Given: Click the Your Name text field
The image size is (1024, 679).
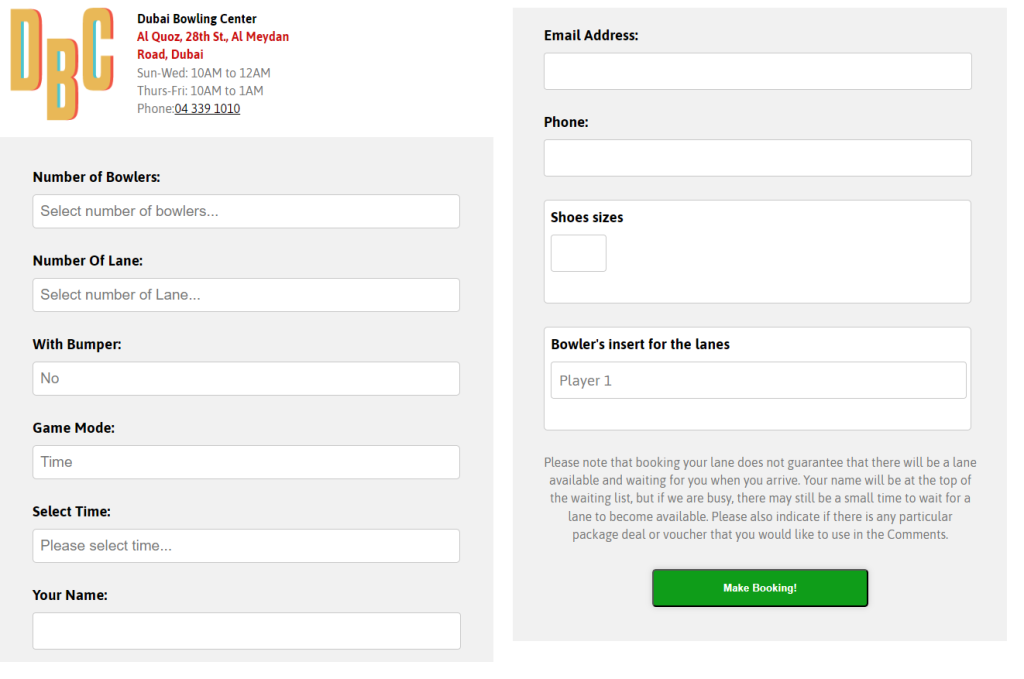Looking at the screenshot, I should click(246, 631).
